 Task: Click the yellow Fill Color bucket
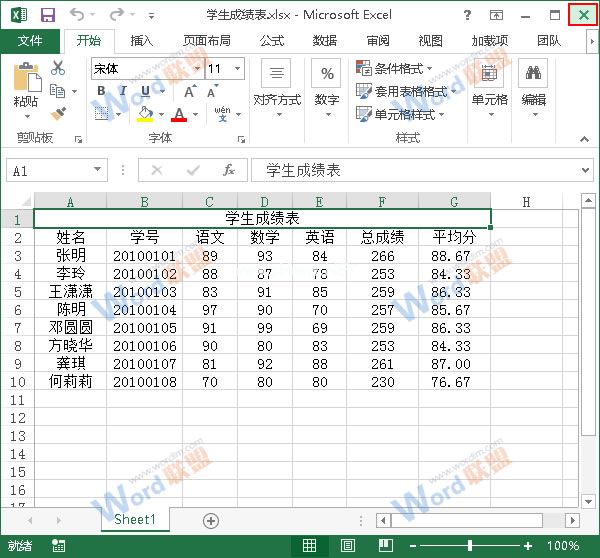pos(146,115)
